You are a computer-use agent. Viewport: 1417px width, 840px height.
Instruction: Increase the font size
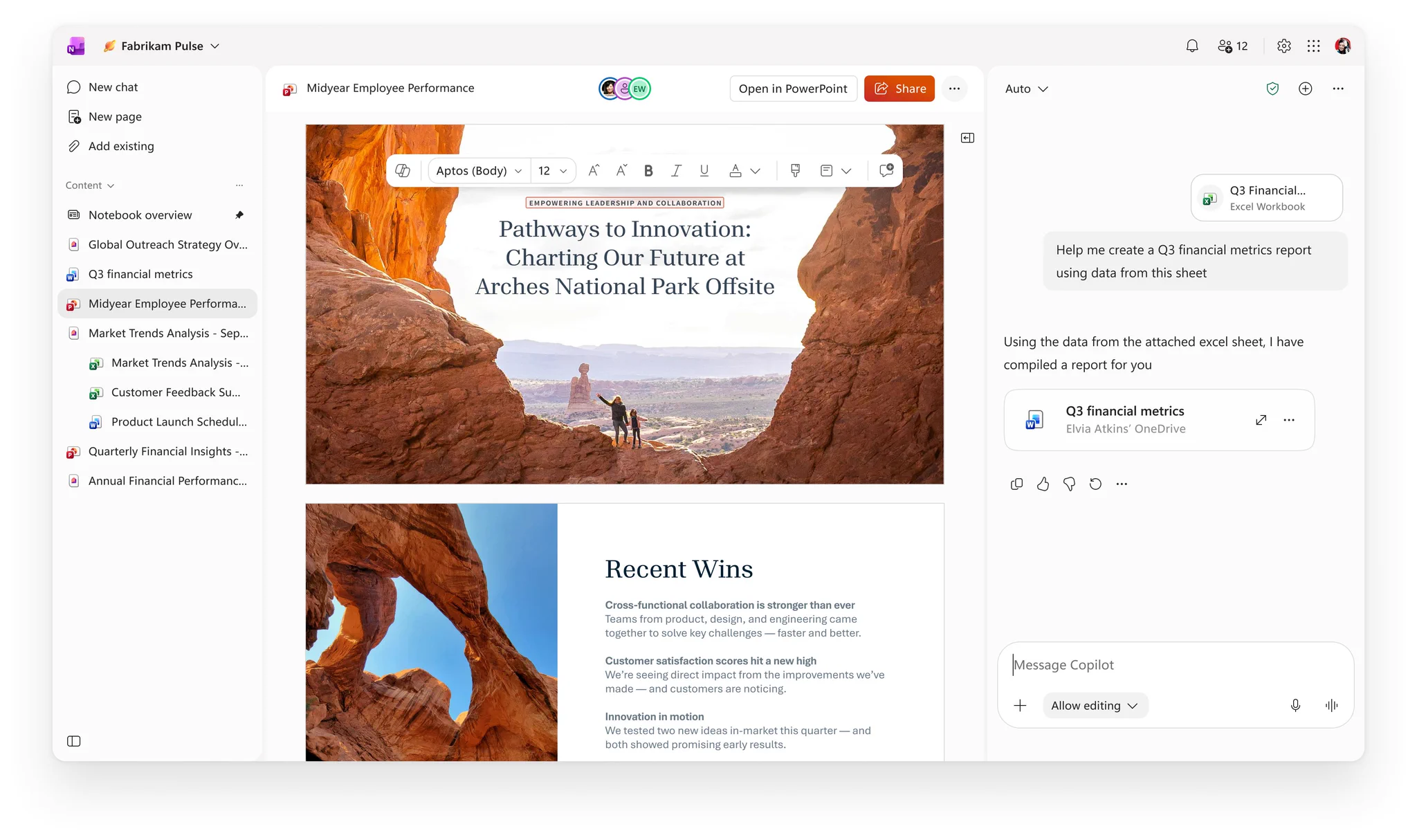pyautogui.click(x=594, y=170)
